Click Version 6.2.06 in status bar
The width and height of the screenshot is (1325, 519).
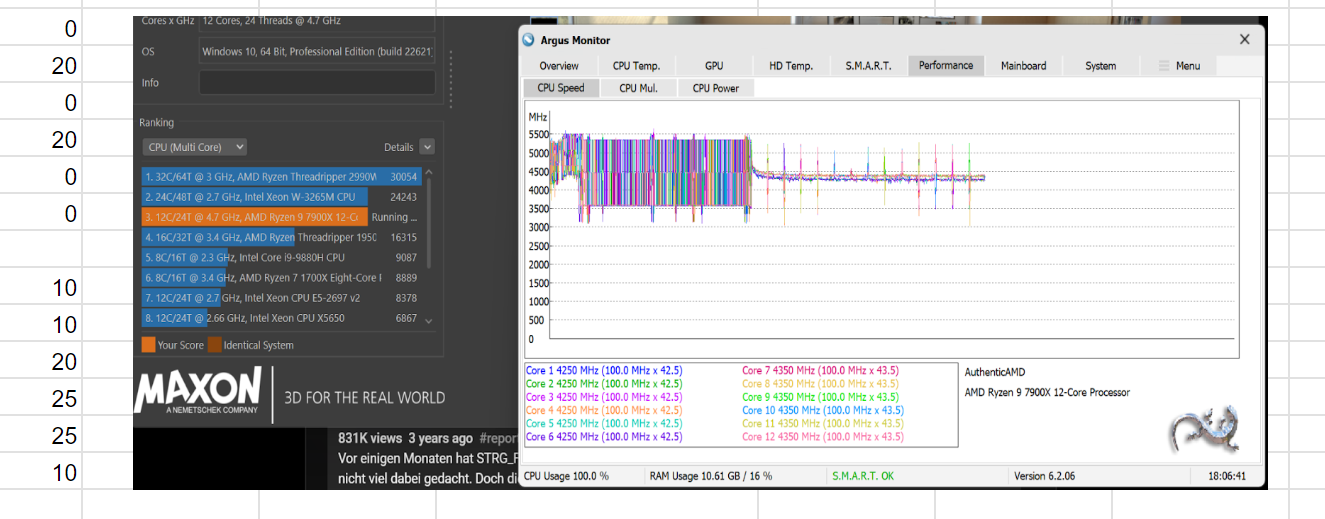click(x=1046, y=476)
